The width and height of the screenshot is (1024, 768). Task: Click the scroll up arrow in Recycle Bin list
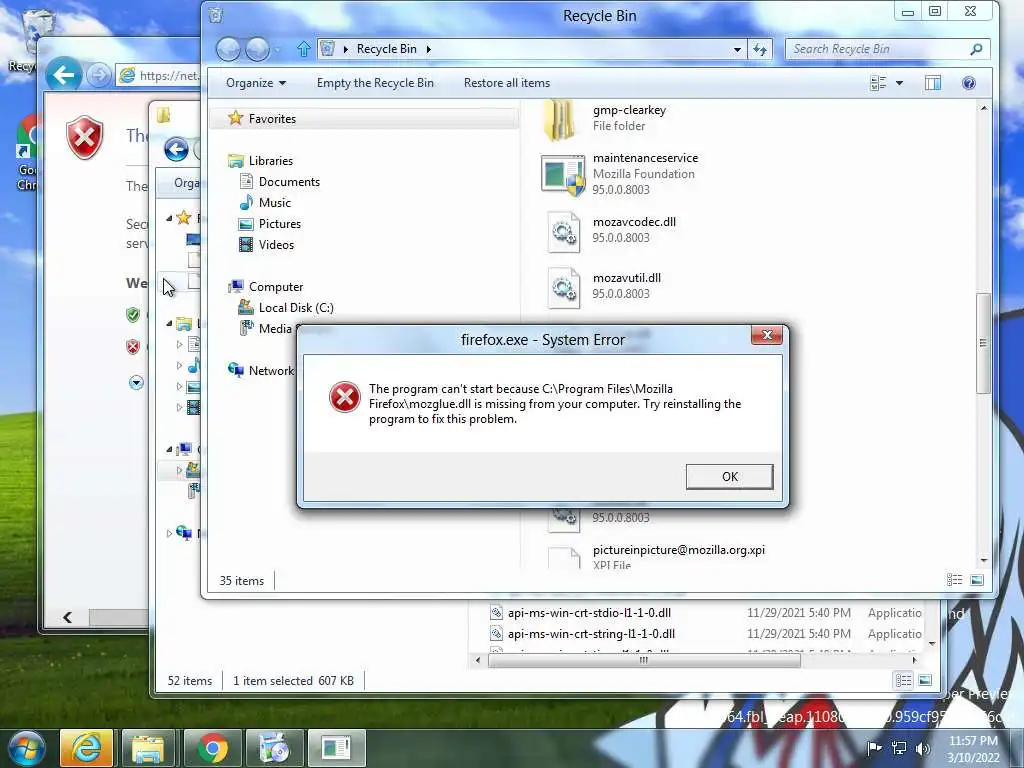pyautogui.click(x=984, y=108)
